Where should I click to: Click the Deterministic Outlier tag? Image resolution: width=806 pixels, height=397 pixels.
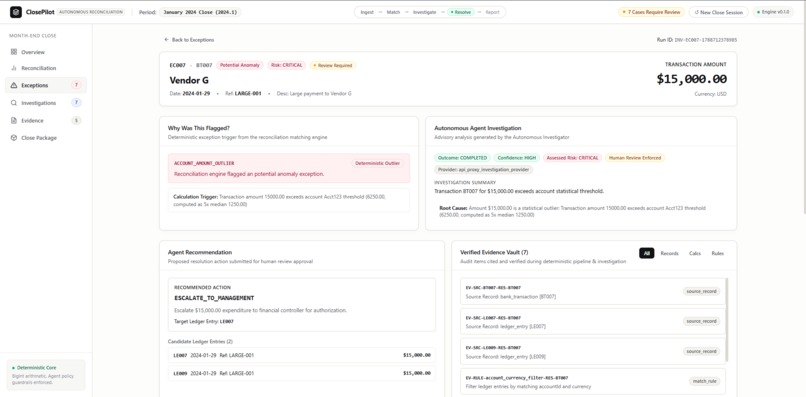tap(378, 163)
